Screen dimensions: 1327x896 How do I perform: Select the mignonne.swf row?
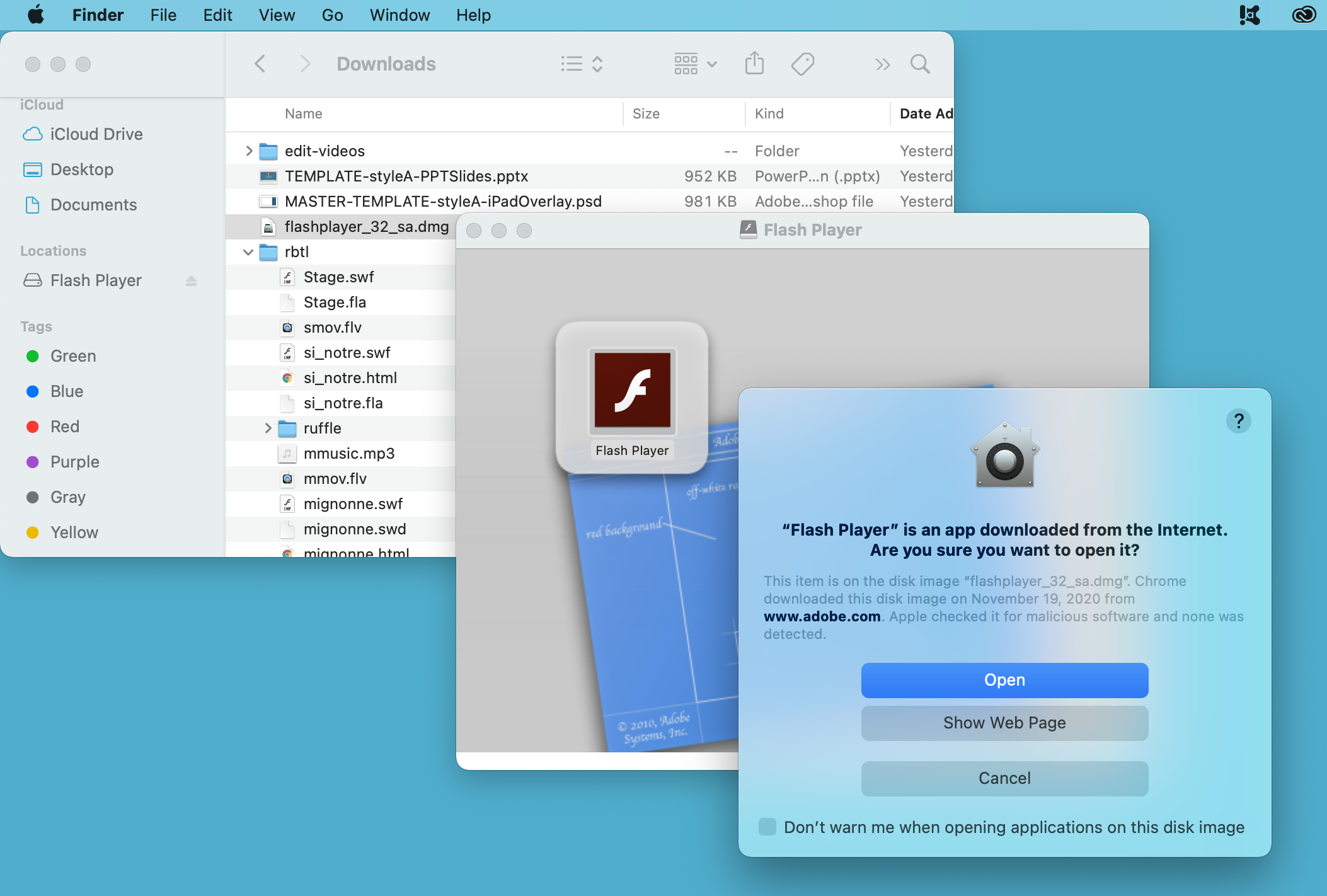click(x=340, y=504)
